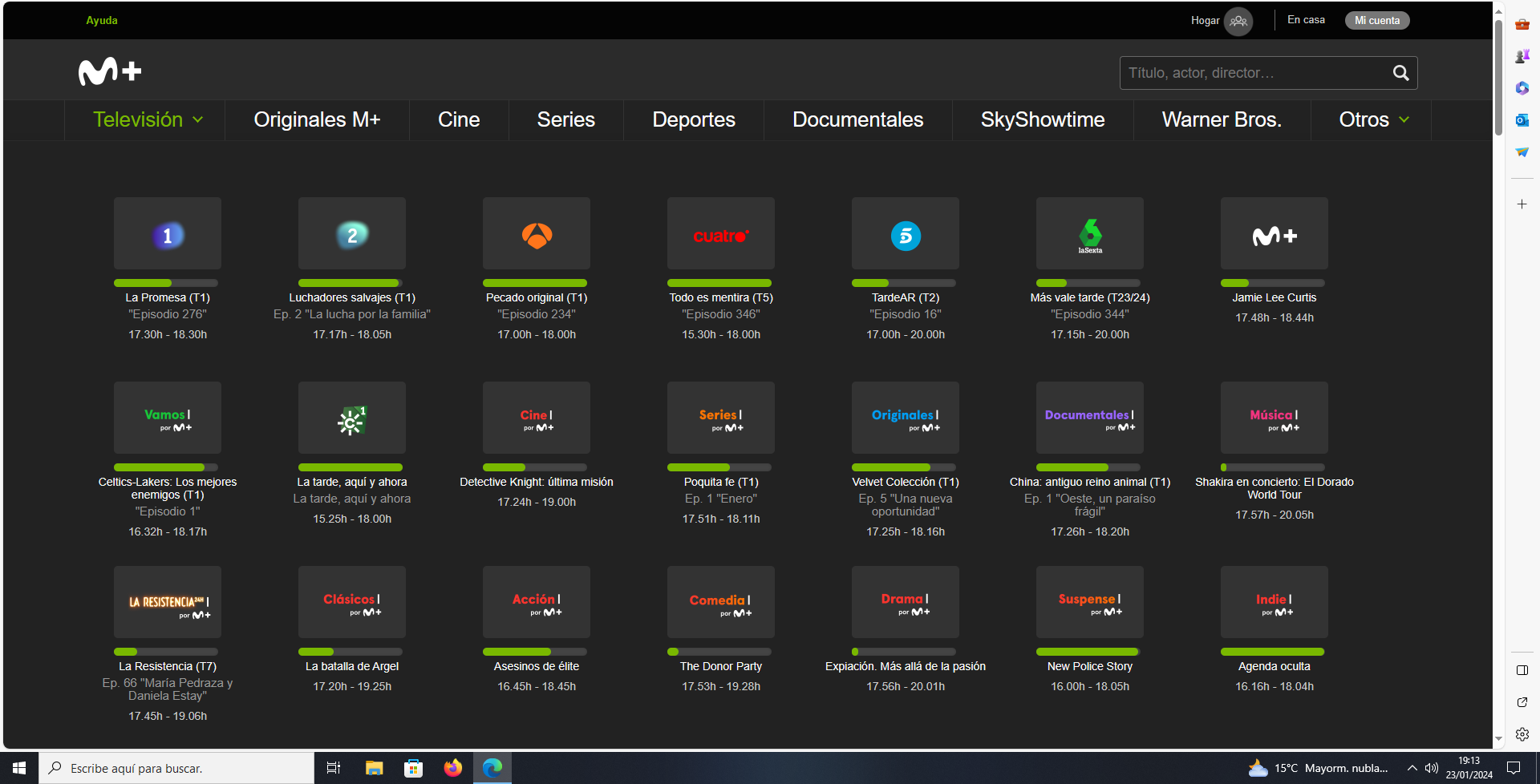Go to the Cine section
Viewport: 1540px width, 784px height.
(459, 119)
